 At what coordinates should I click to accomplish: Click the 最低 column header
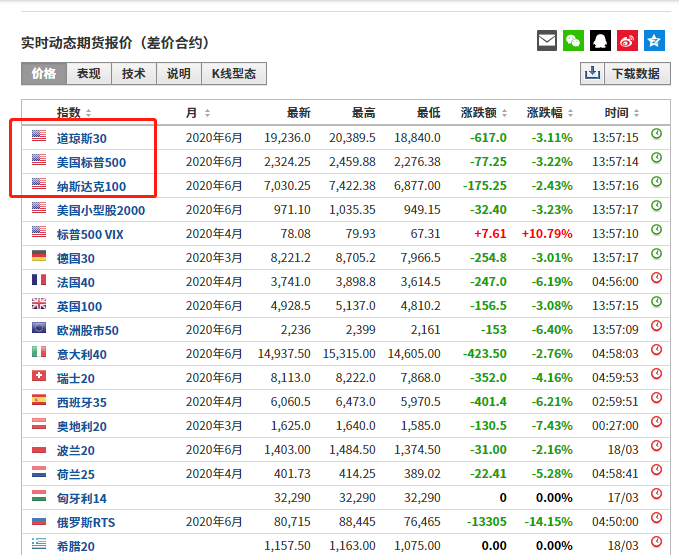point(429,113)
